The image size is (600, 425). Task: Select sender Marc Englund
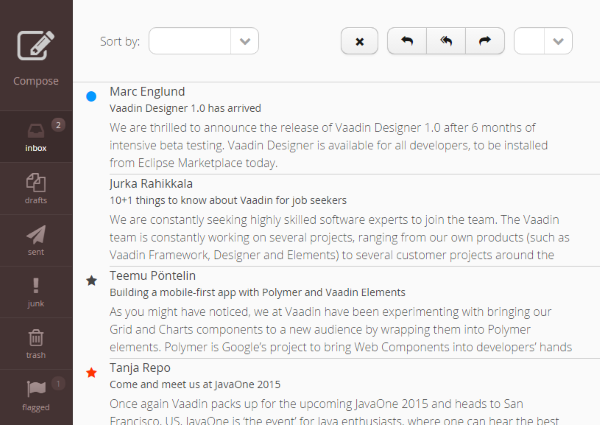pos(147,92)
